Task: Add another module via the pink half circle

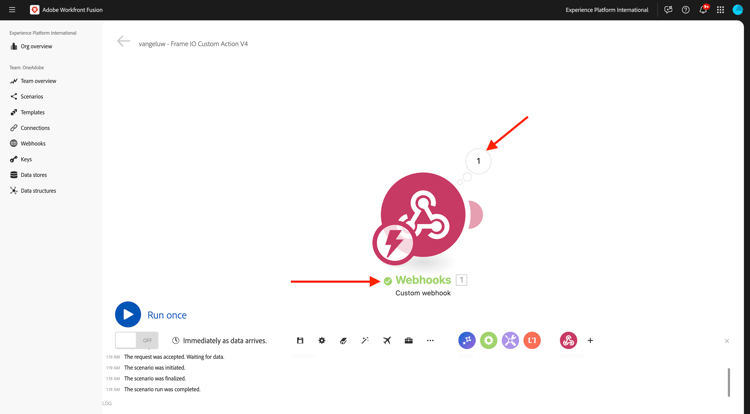Action: [476, 215]
